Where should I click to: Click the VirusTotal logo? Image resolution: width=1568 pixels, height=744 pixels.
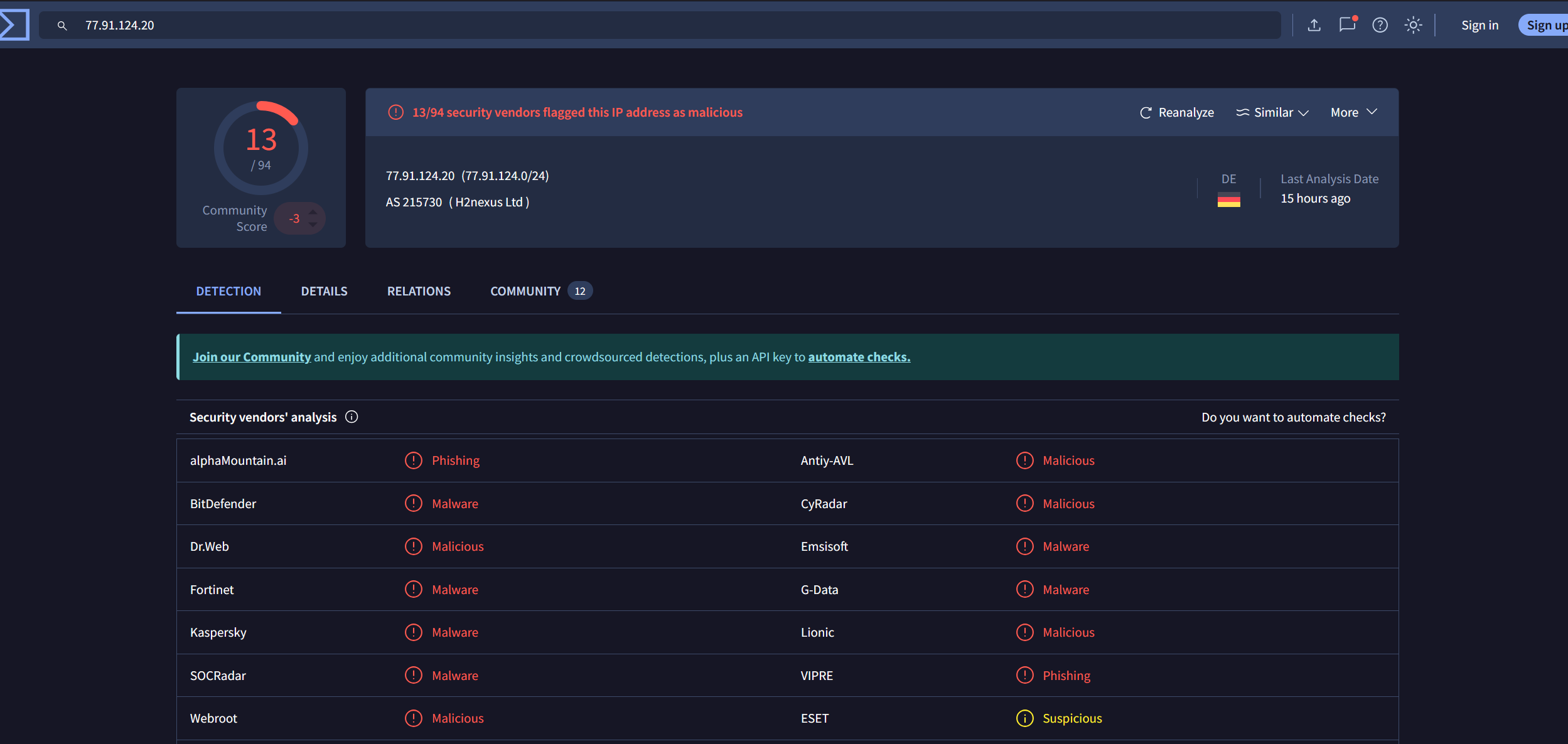[x=15, y=24]
